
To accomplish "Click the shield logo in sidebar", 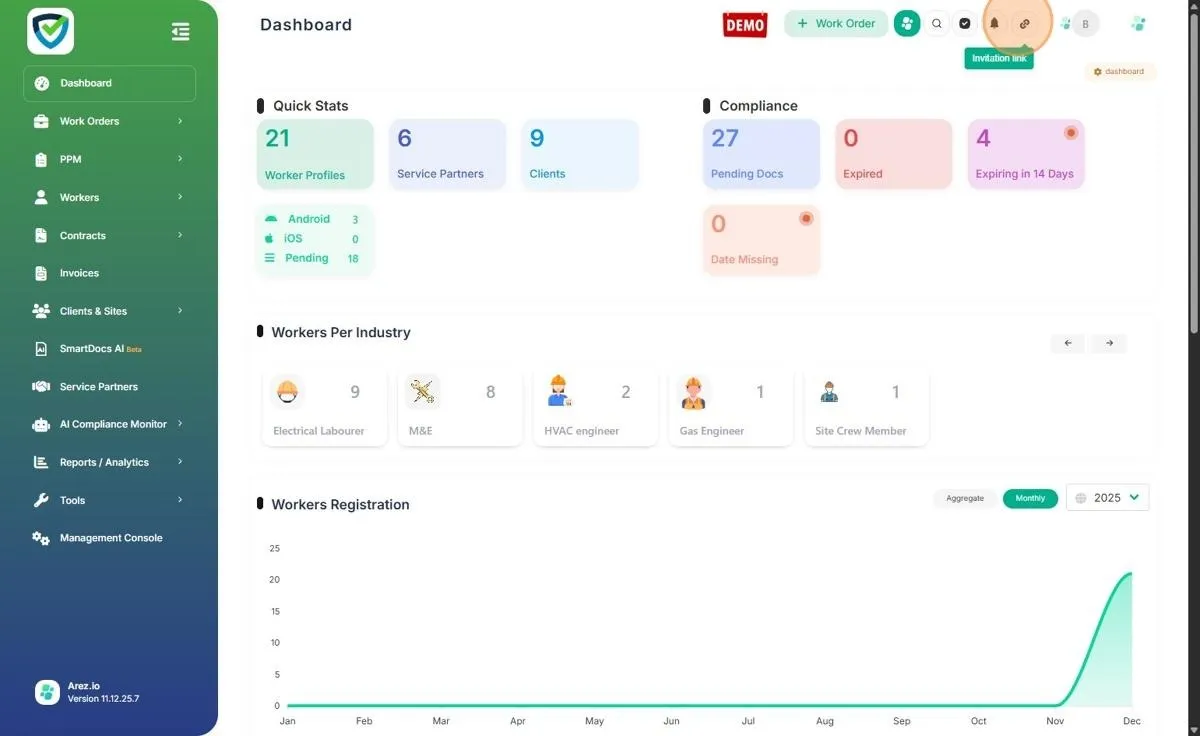I will [x=50, y=31].
